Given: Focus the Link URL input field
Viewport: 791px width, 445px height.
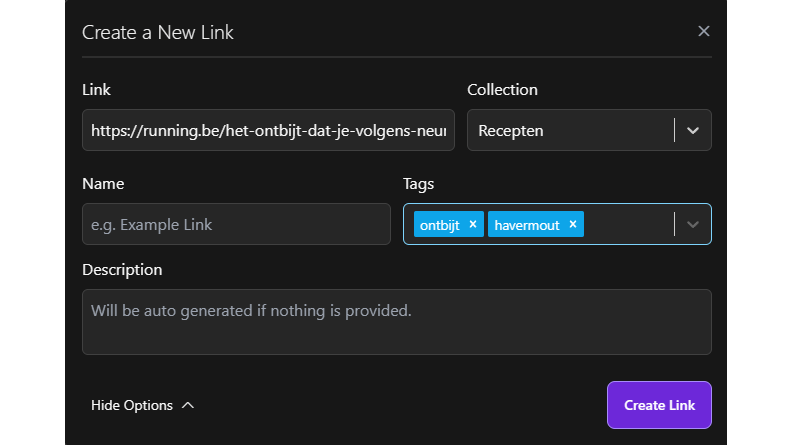Looking at the screenshot, I should 268,130.
